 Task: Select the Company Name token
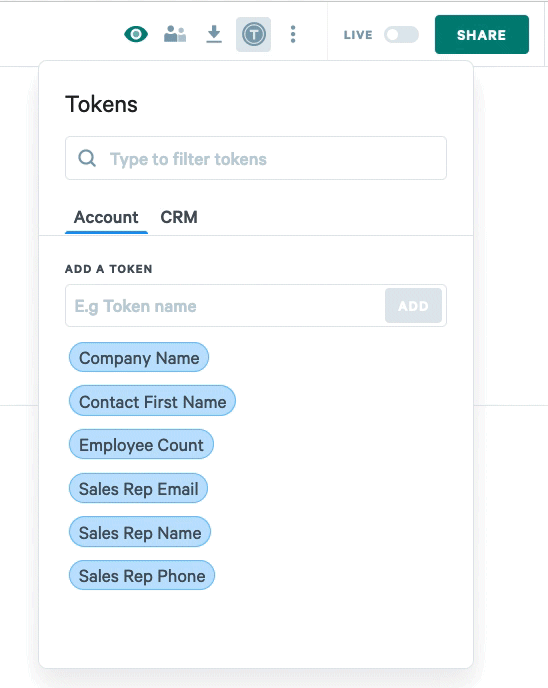(x=139, y=358)
